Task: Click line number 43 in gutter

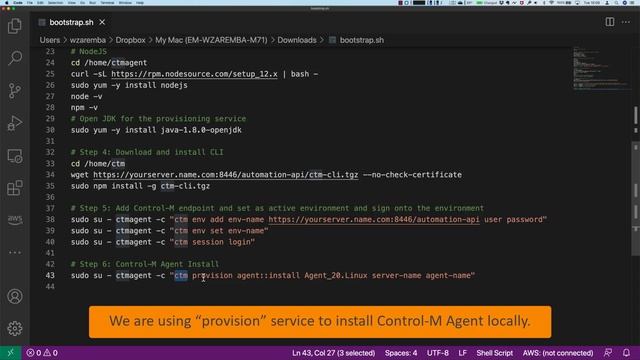Action: (x=50, y=275)
